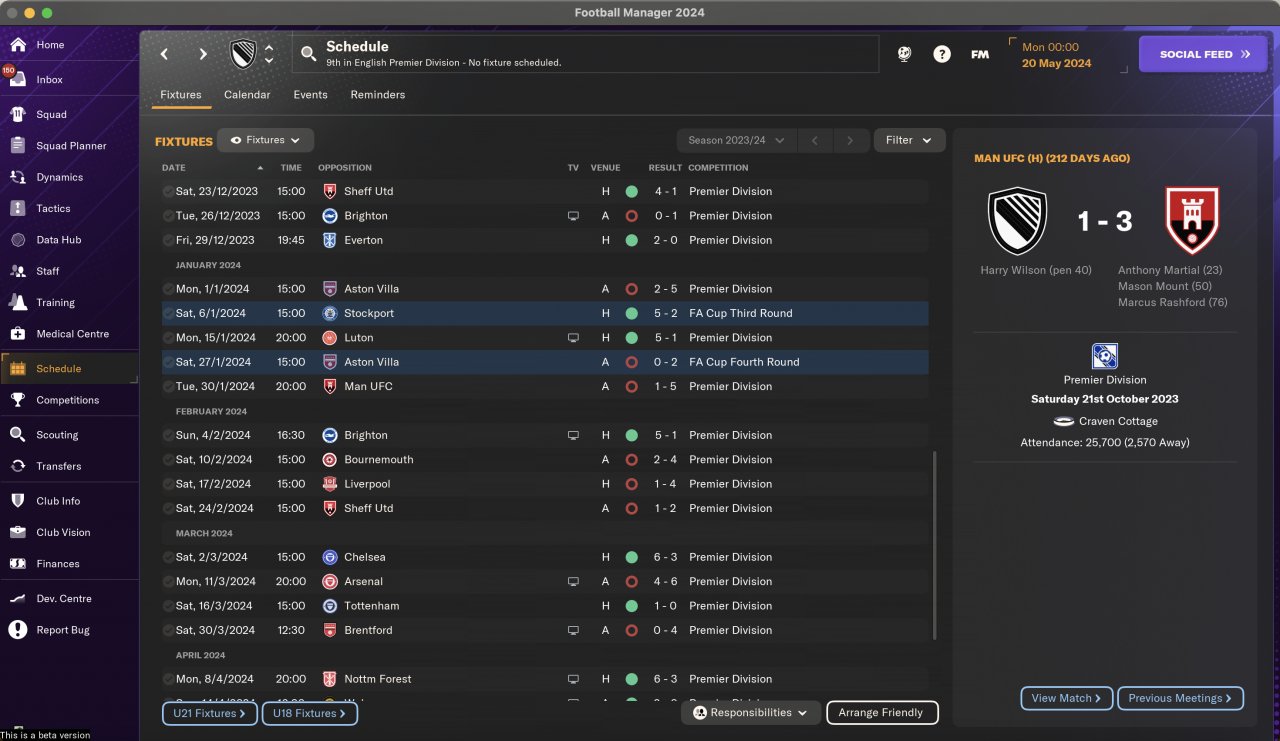Click the Report Bug icon

tap(18, 630)
